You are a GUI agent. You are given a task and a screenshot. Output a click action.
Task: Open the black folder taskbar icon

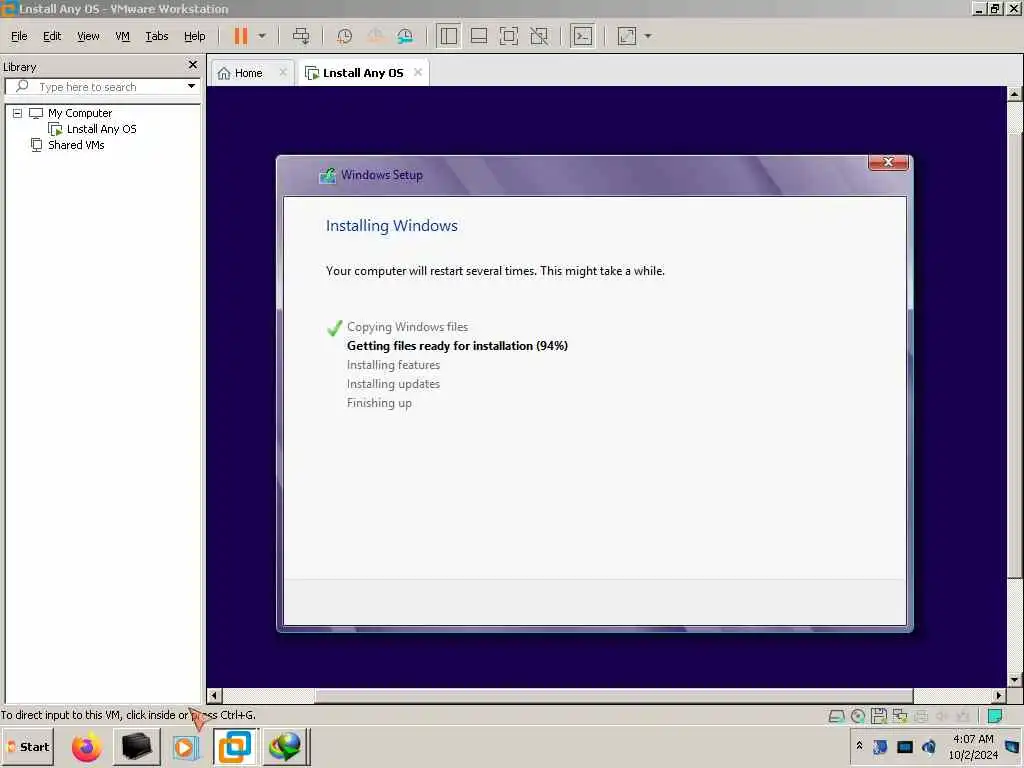(x=136, y=746)
